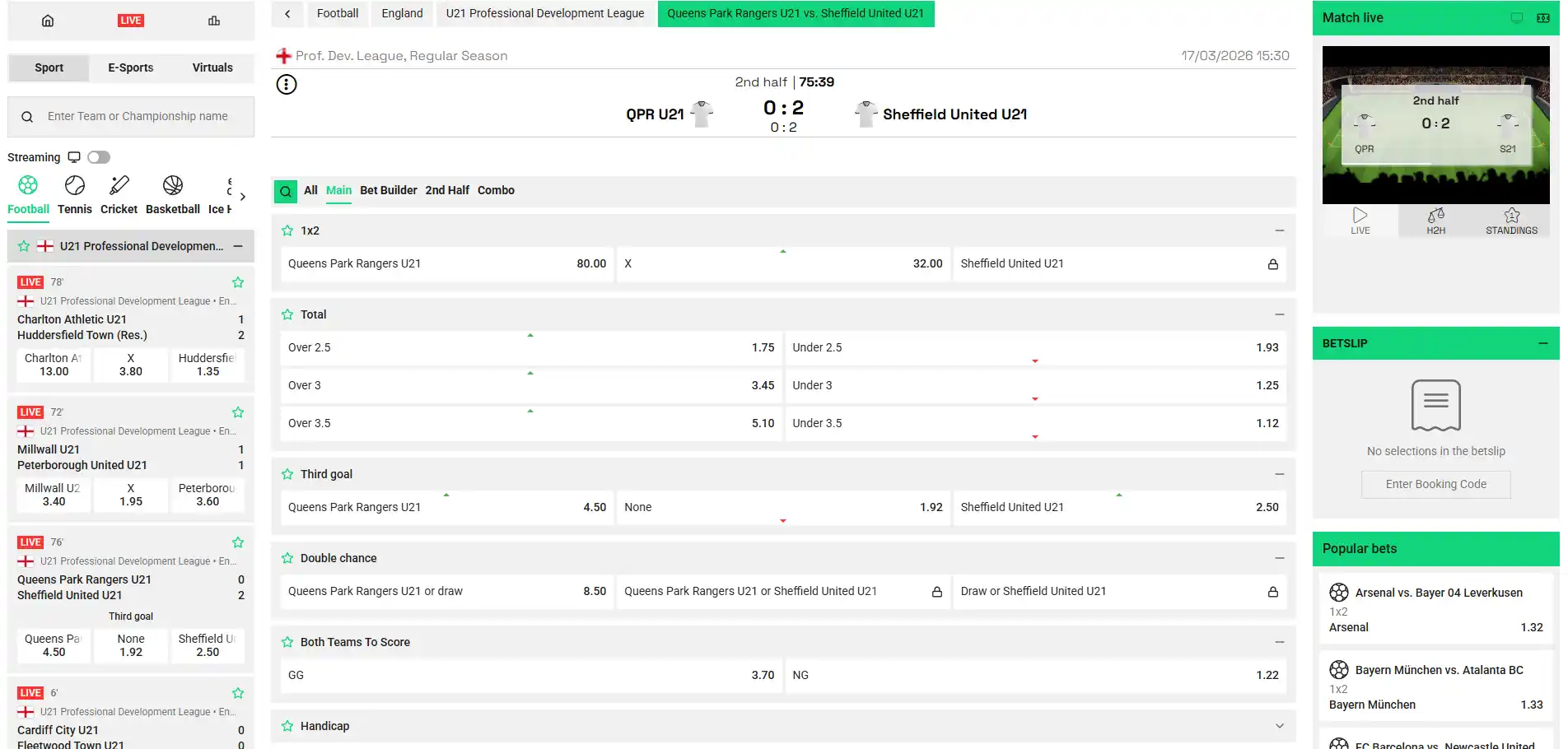Open match info circle icon
1568x749 pixels.
coord(287,84)
